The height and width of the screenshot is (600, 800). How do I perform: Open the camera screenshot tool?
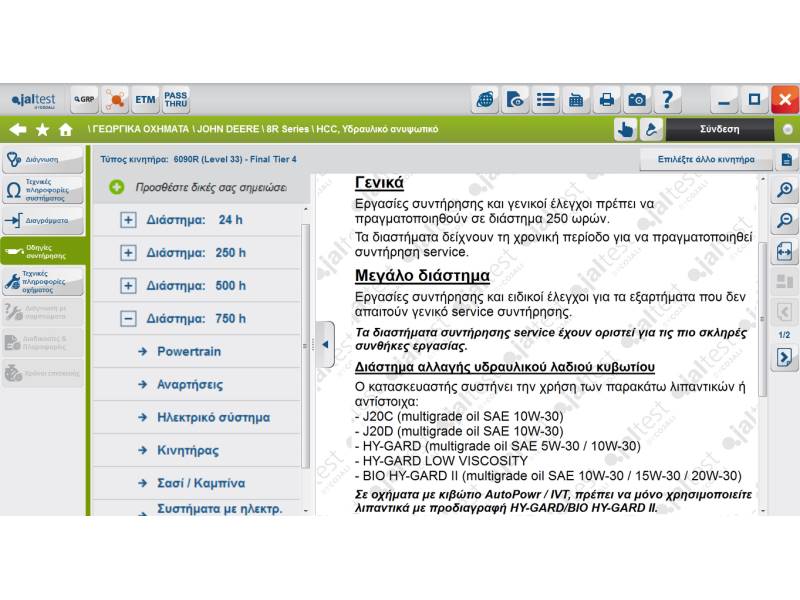636,99
